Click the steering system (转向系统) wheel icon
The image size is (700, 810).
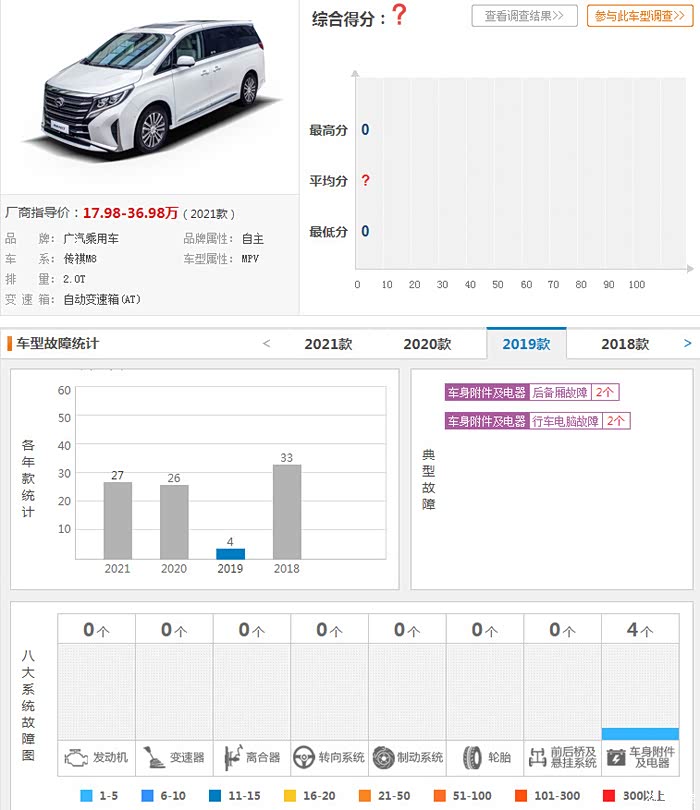coord(303,757)
